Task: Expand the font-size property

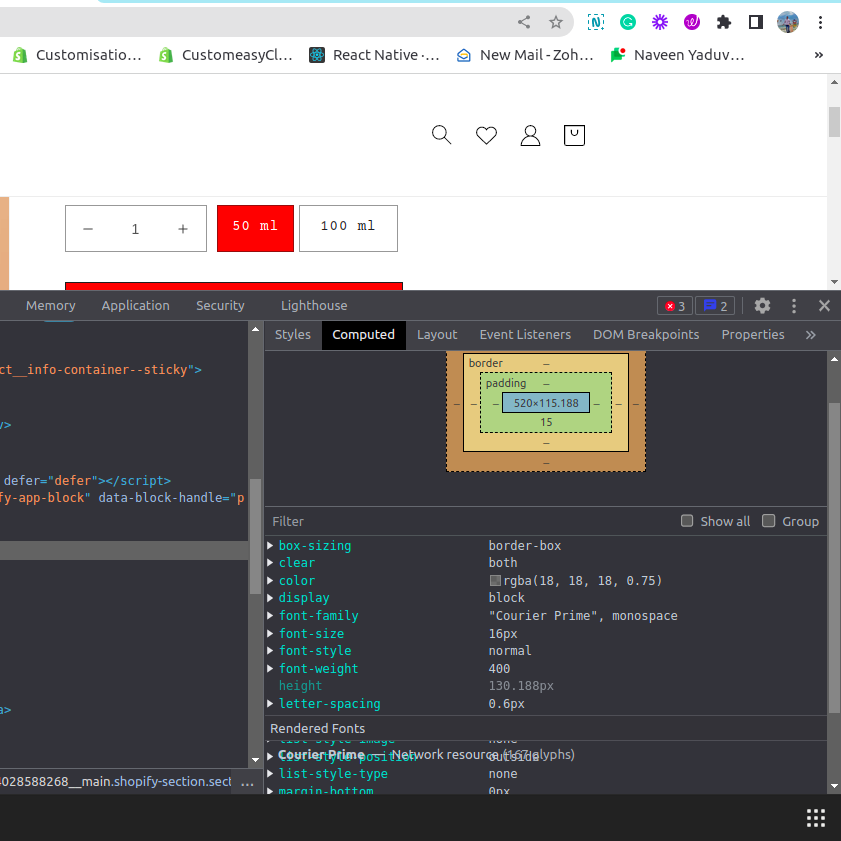Action: click(270, 633)
